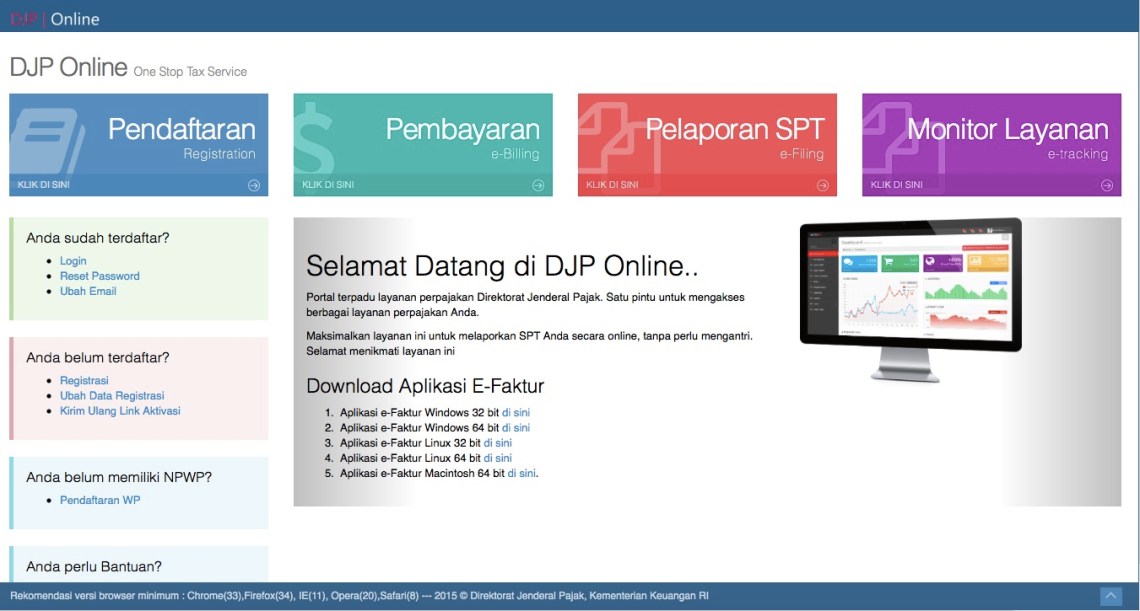Select the Ubah Email link

click(x=88, y=291)
